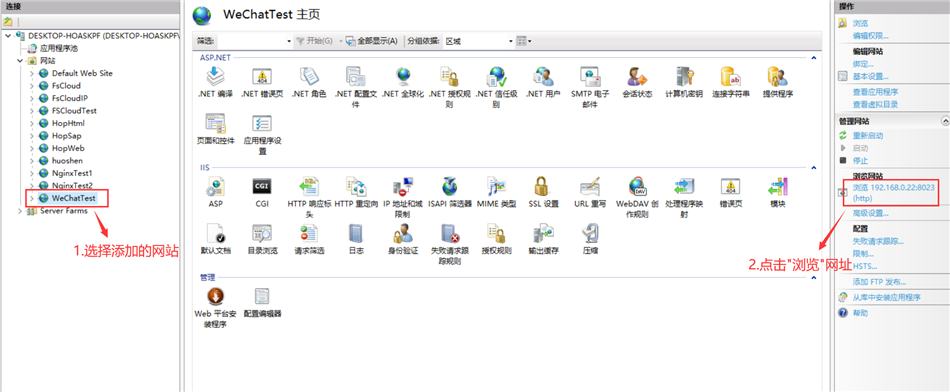Open the ASP feature icon
The image size is (950, 392).
tap(216, 186)
